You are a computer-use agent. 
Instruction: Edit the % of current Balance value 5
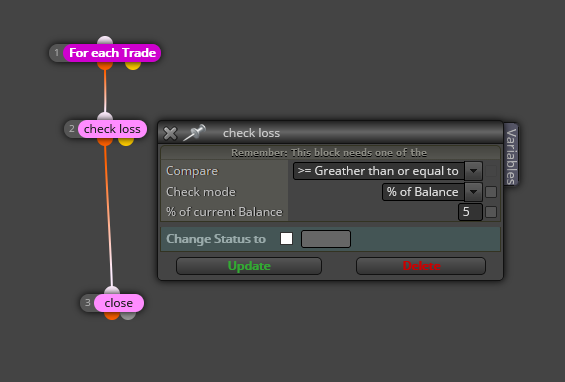coord(470,212)
